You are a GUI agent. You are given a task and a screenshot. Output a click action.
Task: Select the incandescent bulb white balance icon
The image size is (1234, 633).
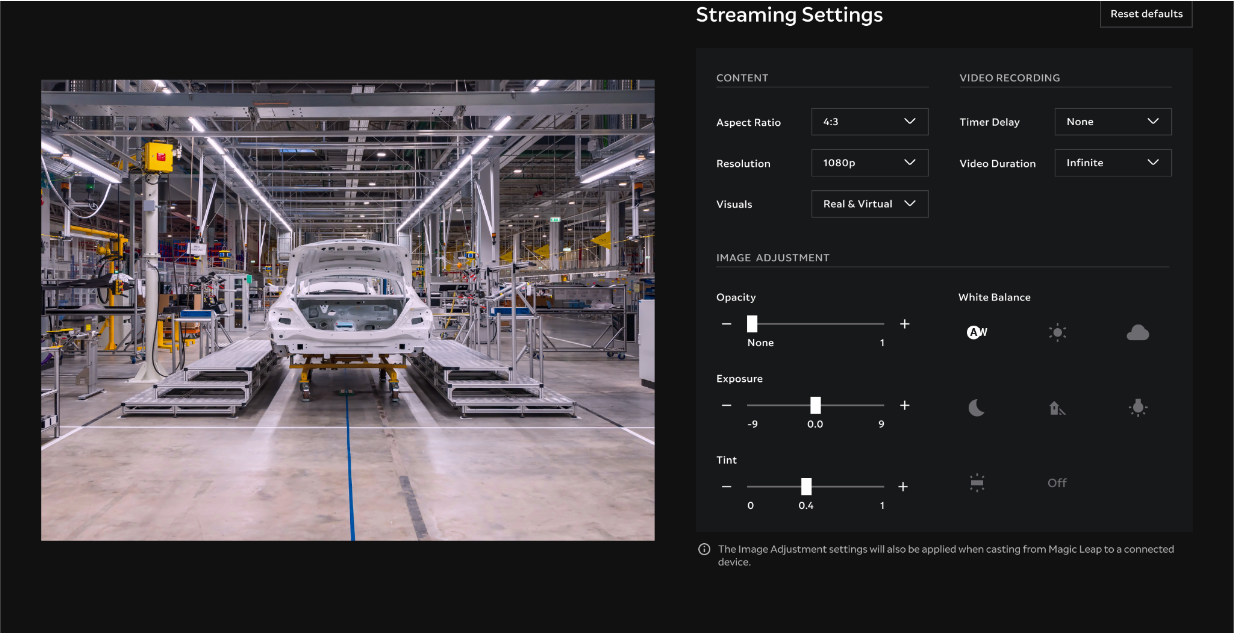click(1138, 407)
